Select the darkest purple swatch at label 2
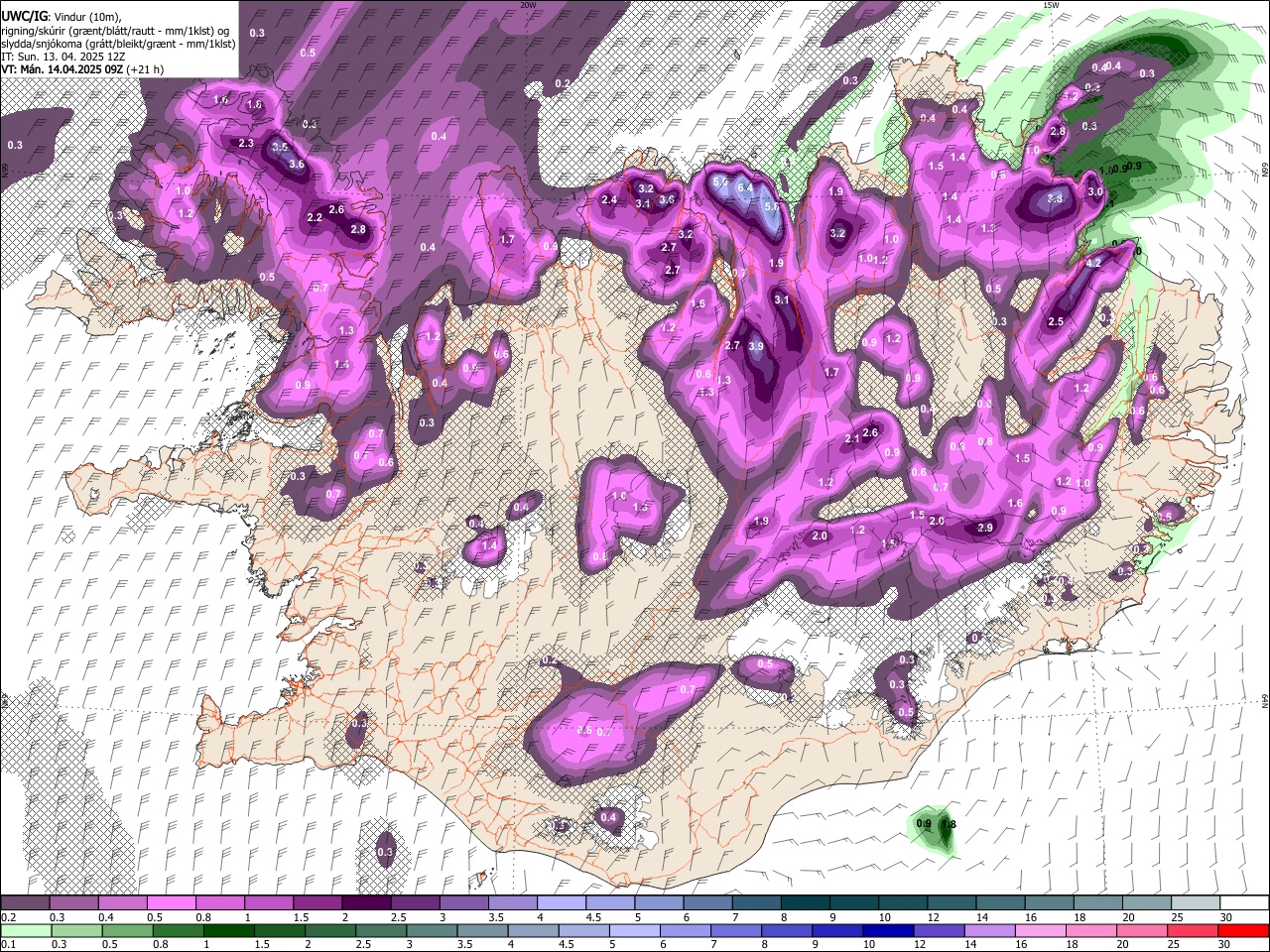Image resolution: width=1270 pixels, height=952 pixels. [365, 903]
